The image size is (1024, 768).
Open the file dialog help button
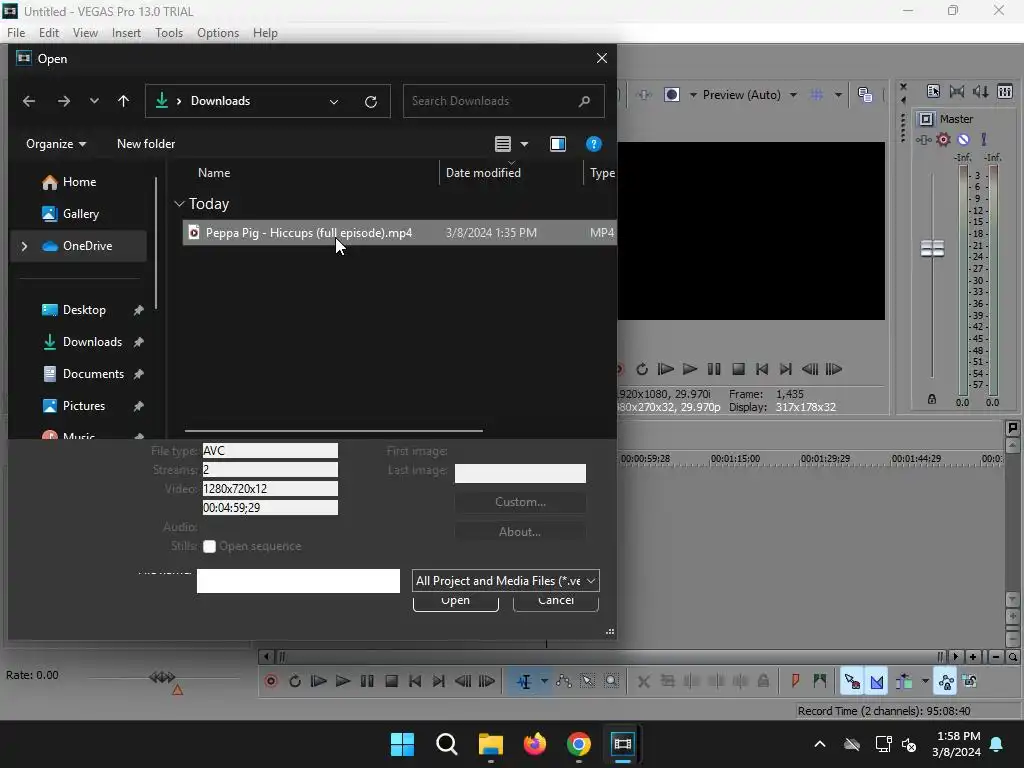pos(593,144)
